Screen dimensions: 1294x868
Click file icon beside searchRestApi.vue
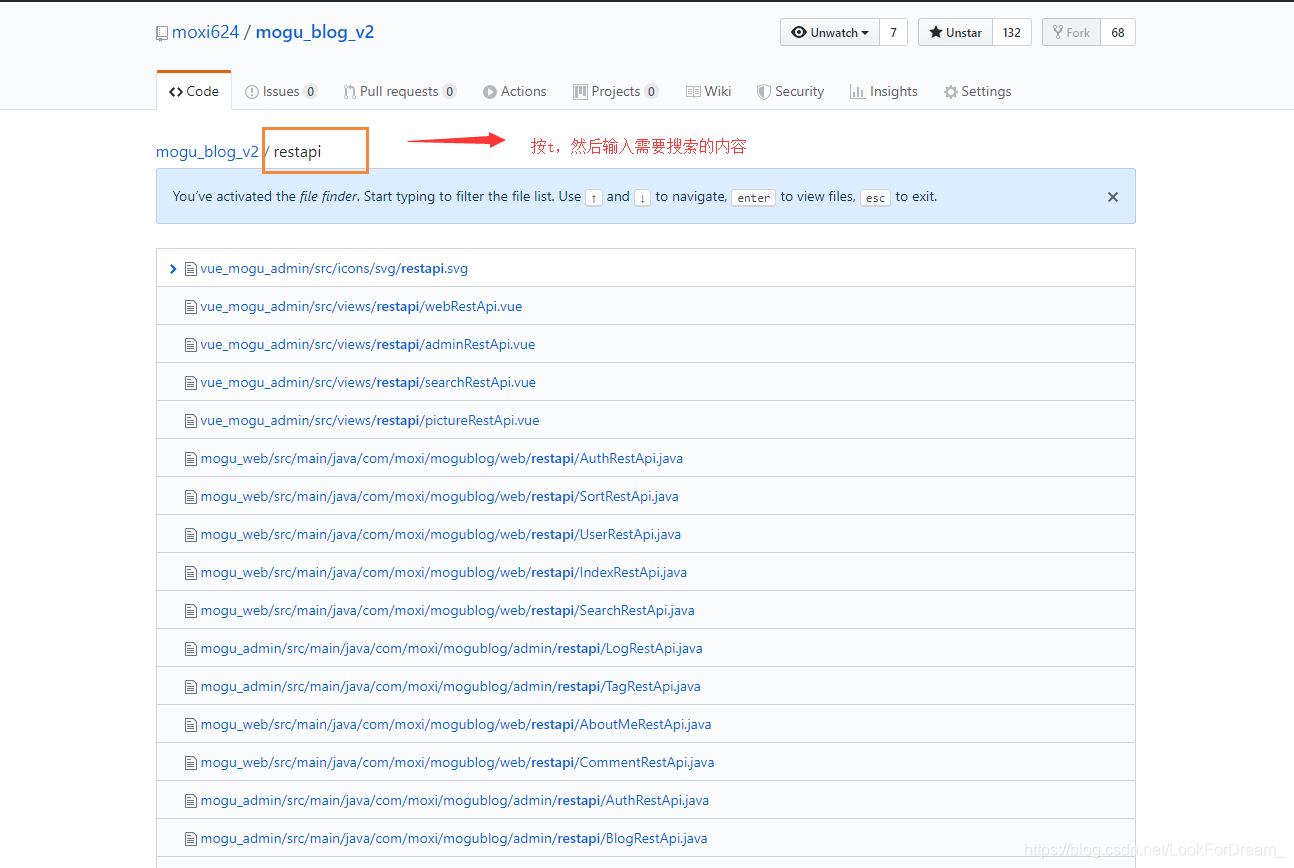pos(190,383)
